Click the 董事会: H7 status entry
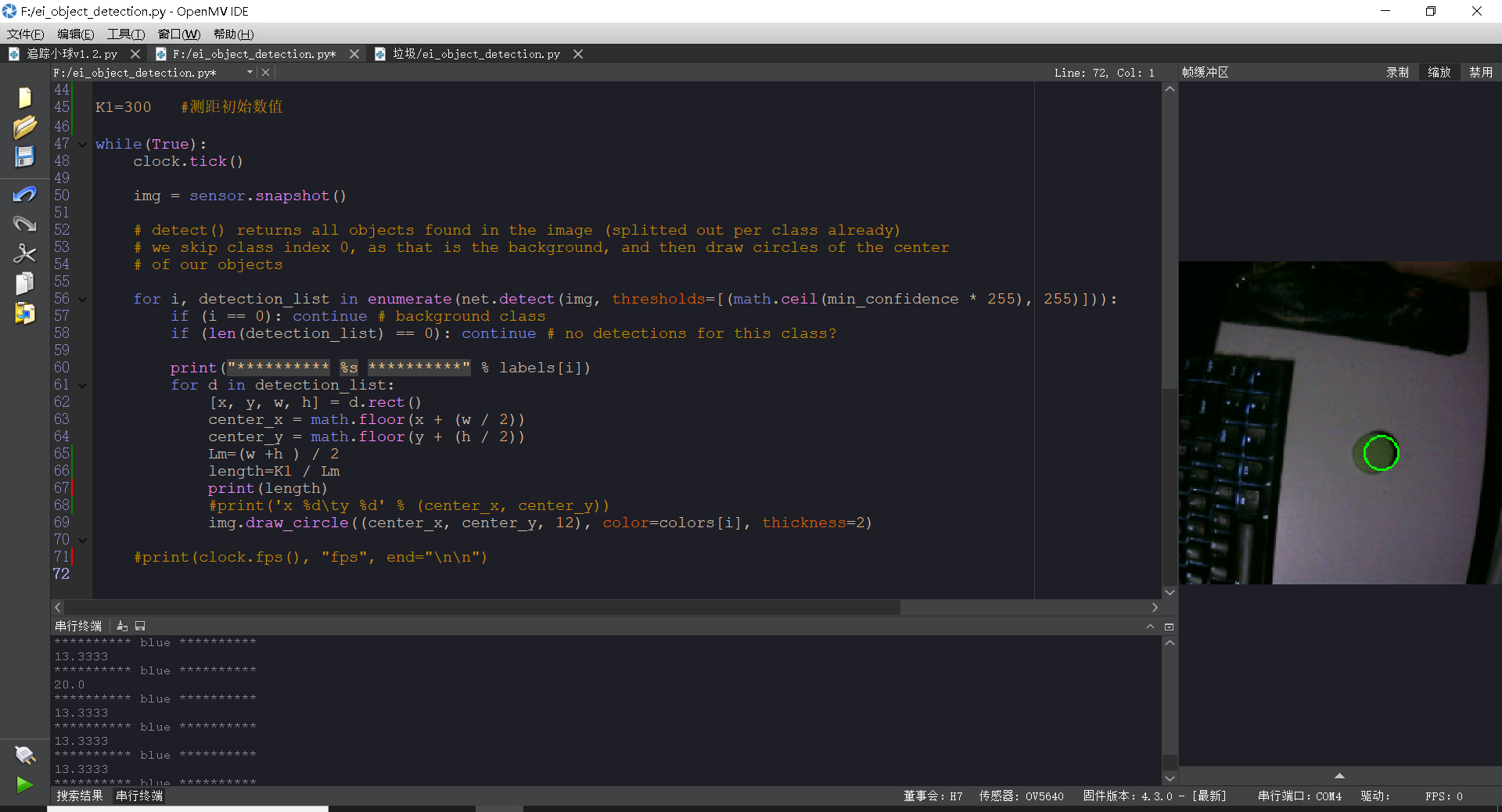This screenshot has width=1502, height=812. [x=932, y=796]
